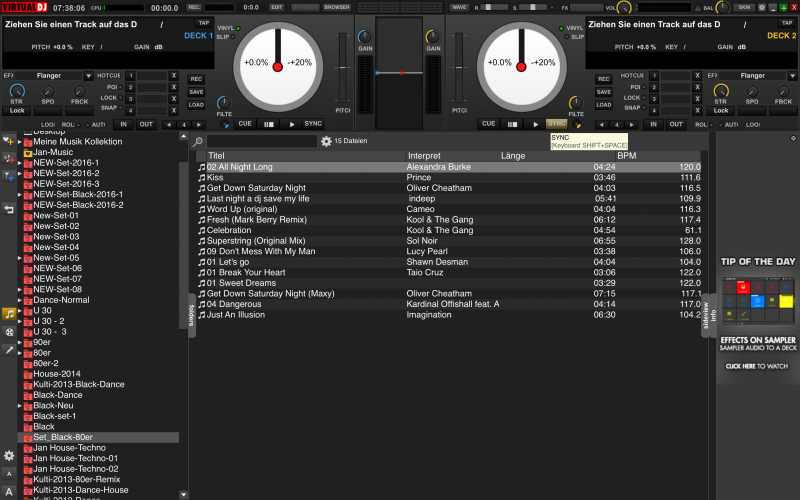800x500 pixels.
Task: Open the folders side tab
Action: pos(192,315)
